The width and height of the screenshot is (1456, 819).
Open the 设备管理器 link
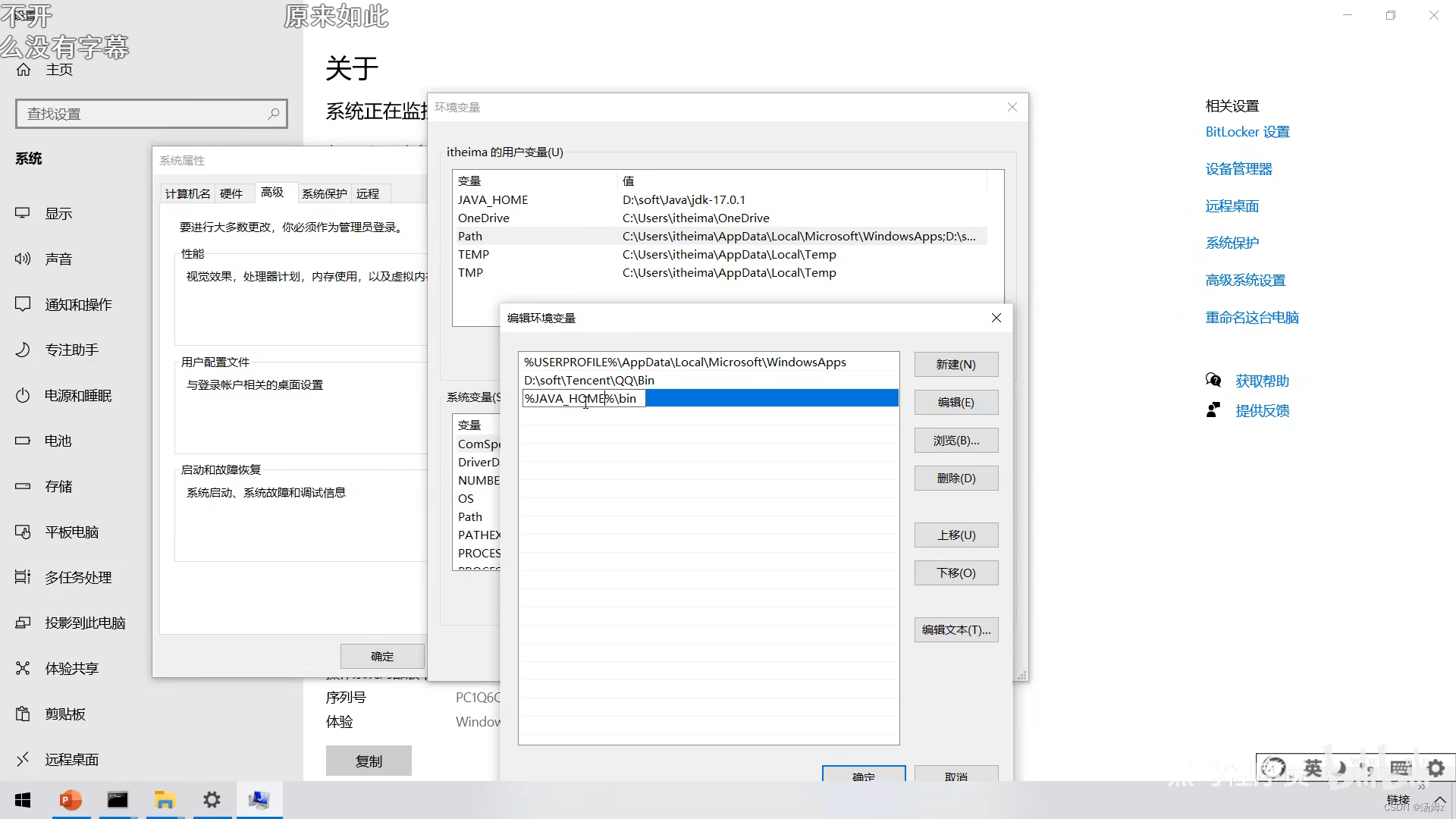(1238, 168)
